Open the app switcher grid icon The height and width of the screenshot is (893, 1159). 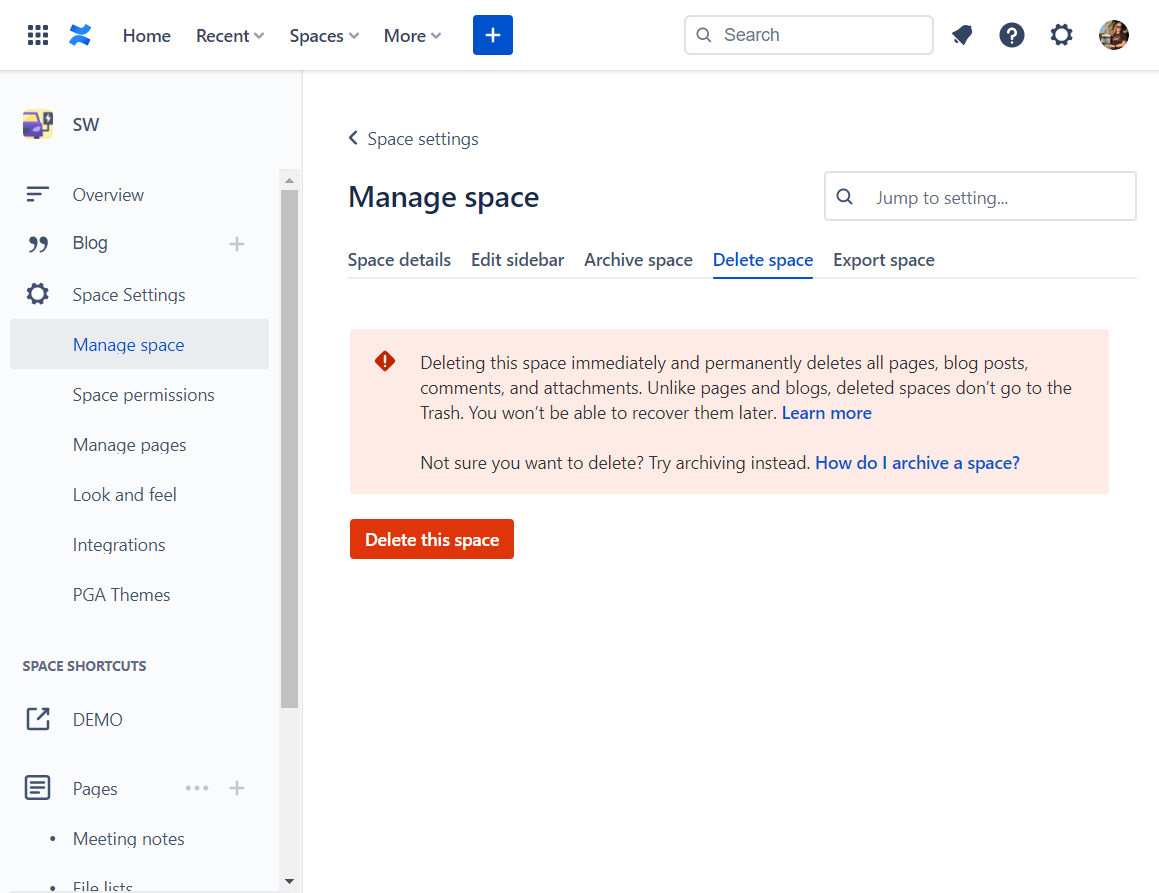38,35
